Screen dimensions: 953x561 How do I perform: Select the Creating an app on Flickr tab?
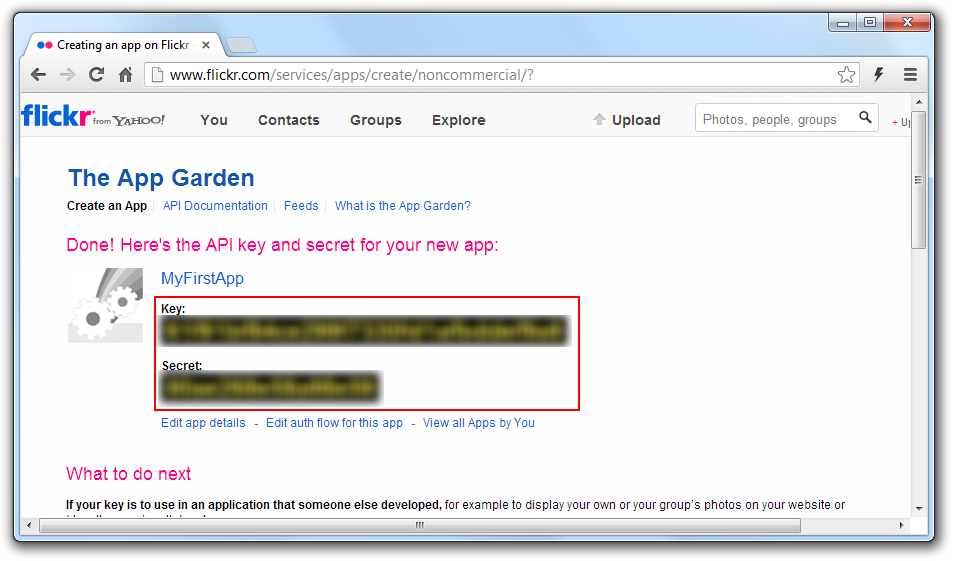(122, 45)
